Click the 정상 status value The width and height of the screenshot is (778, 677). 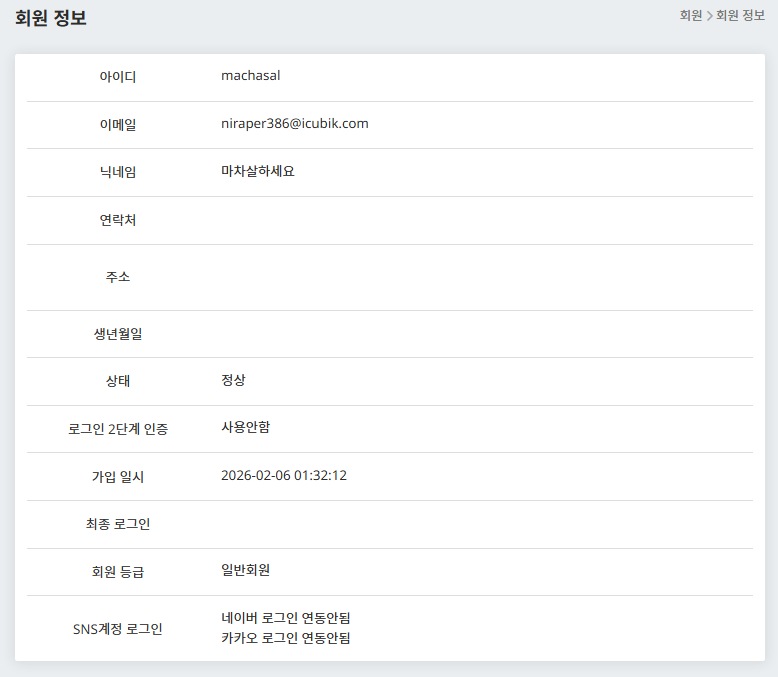pos(233,381)
